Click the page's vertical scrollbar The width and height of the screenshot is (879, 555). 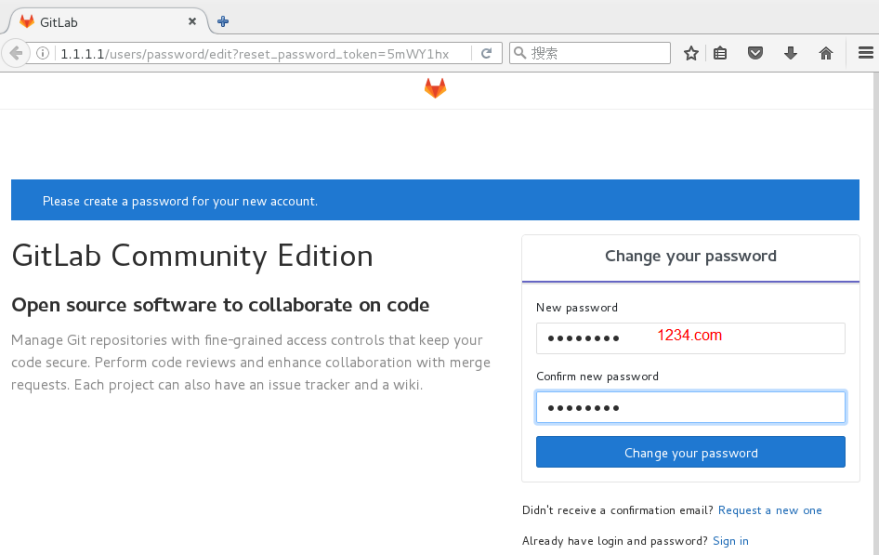click(x=876, y=314)
